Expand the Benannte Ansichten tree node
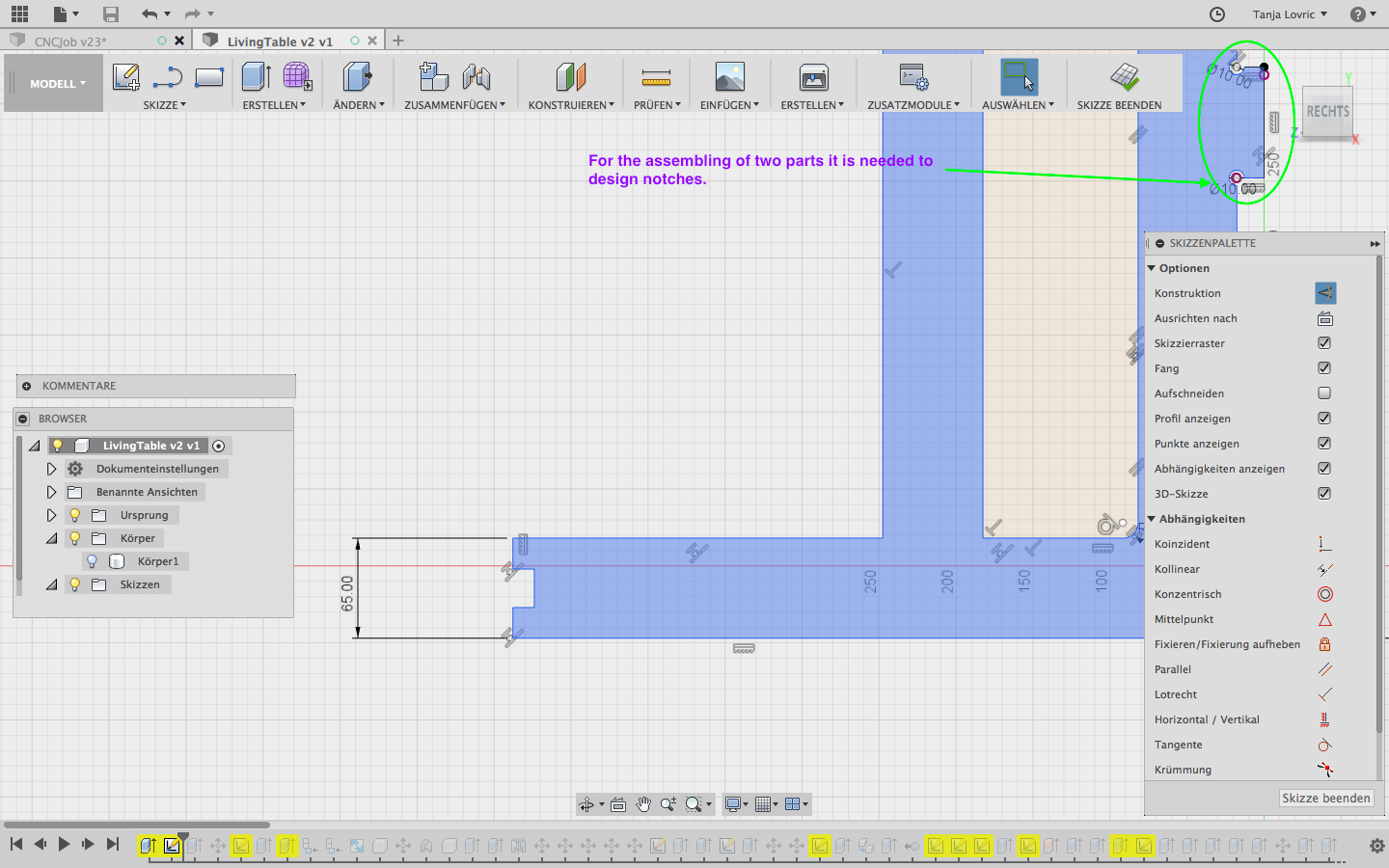The width and height of the screenshot is (1389, 868). 51,492
